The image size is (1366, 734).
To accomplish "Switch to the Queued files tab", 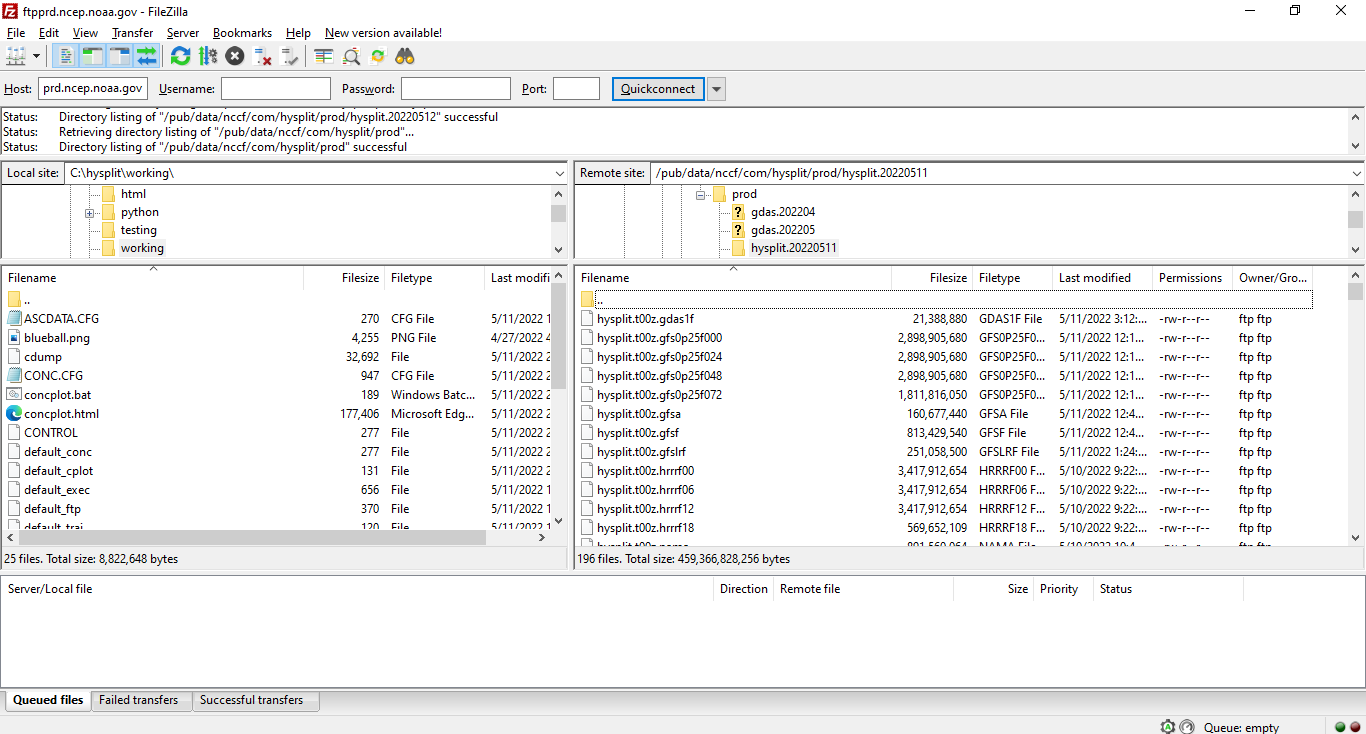I will pyautogui.click(x=48, y=700).
